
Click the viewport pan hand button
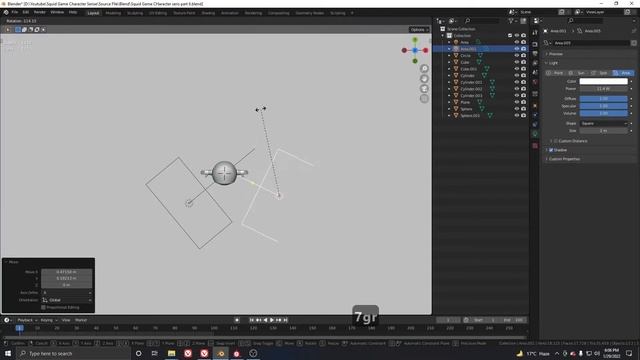click(x=424, y=79)
